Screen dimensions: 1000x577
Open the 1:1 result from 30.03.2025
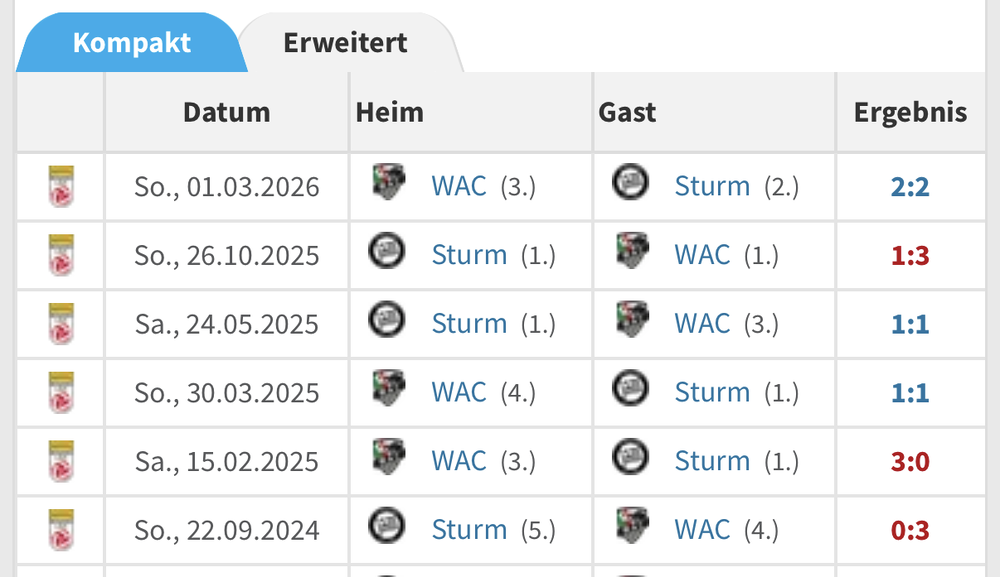910,393
